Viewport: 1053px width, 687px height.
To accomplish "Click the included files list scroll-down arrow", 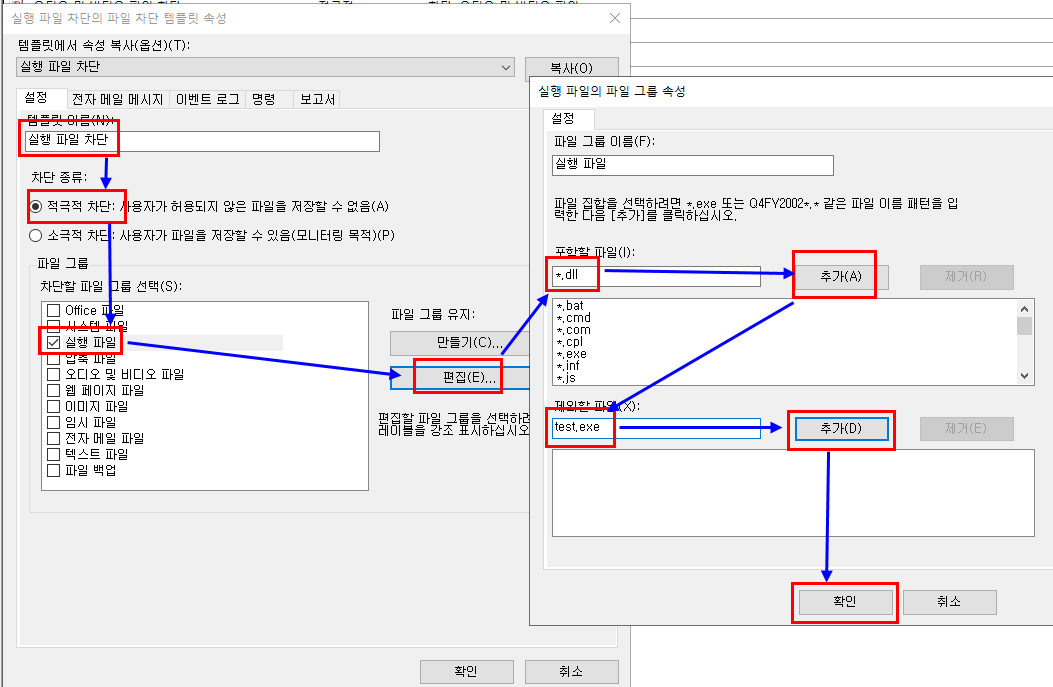I will 1024,376.
